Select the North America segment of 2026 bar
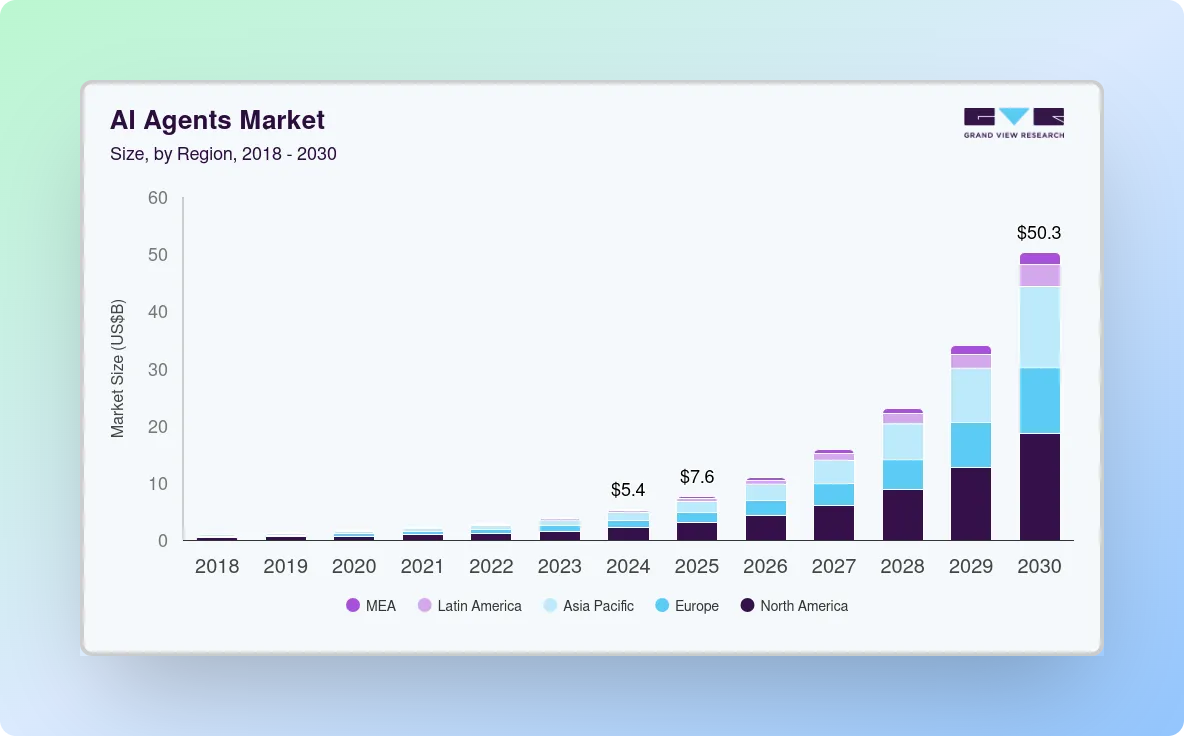 pos(766,528)
